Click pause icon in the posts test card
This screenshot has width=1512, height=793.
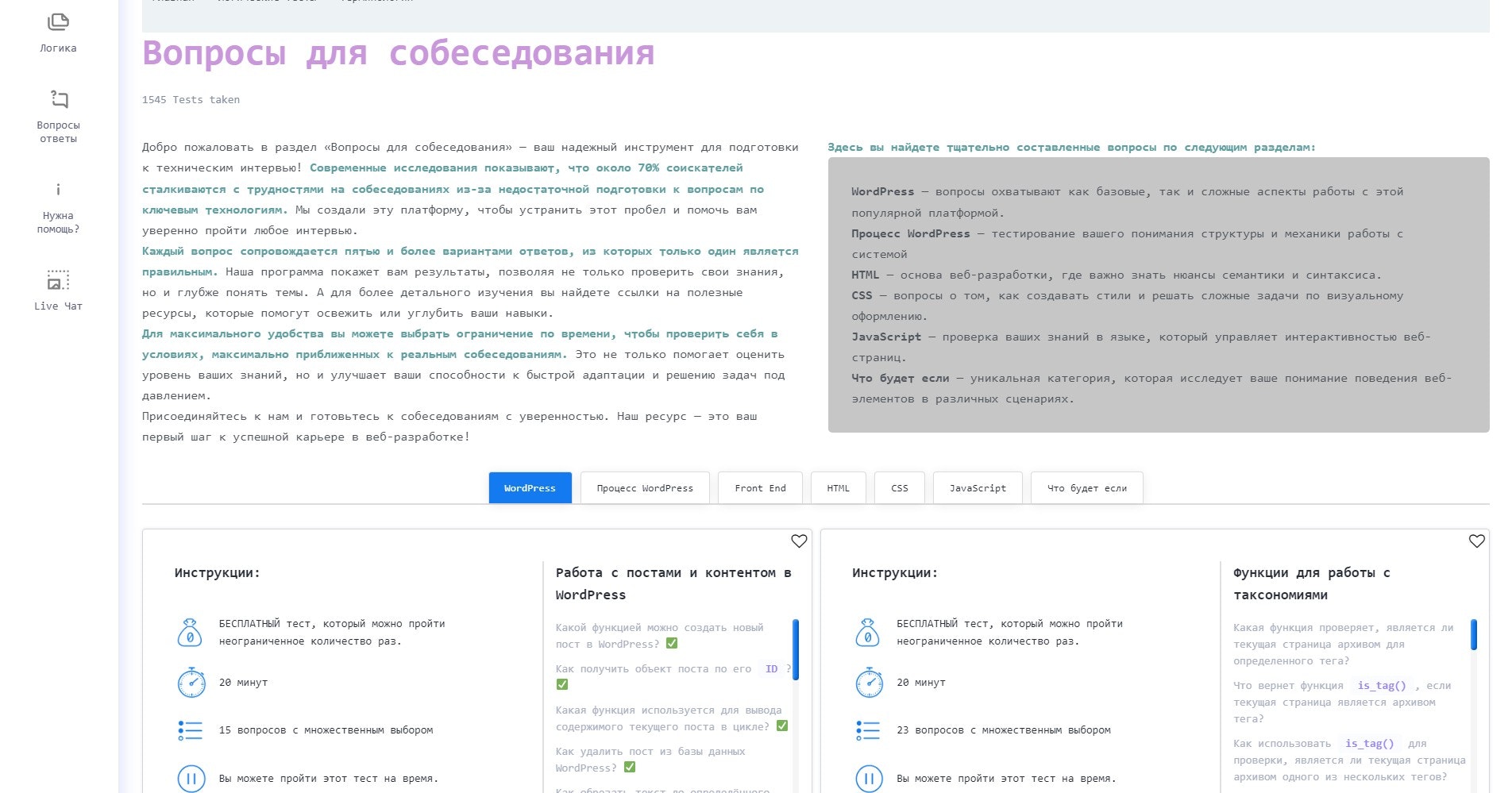(x=191, y=778)
